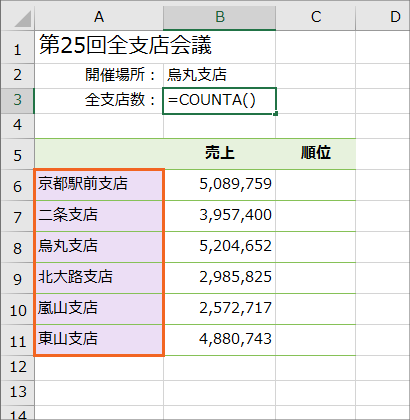Click the select-all corner triangle
Image resolution: width=410 pixels, height=420 pixels.
pos(22,19)
